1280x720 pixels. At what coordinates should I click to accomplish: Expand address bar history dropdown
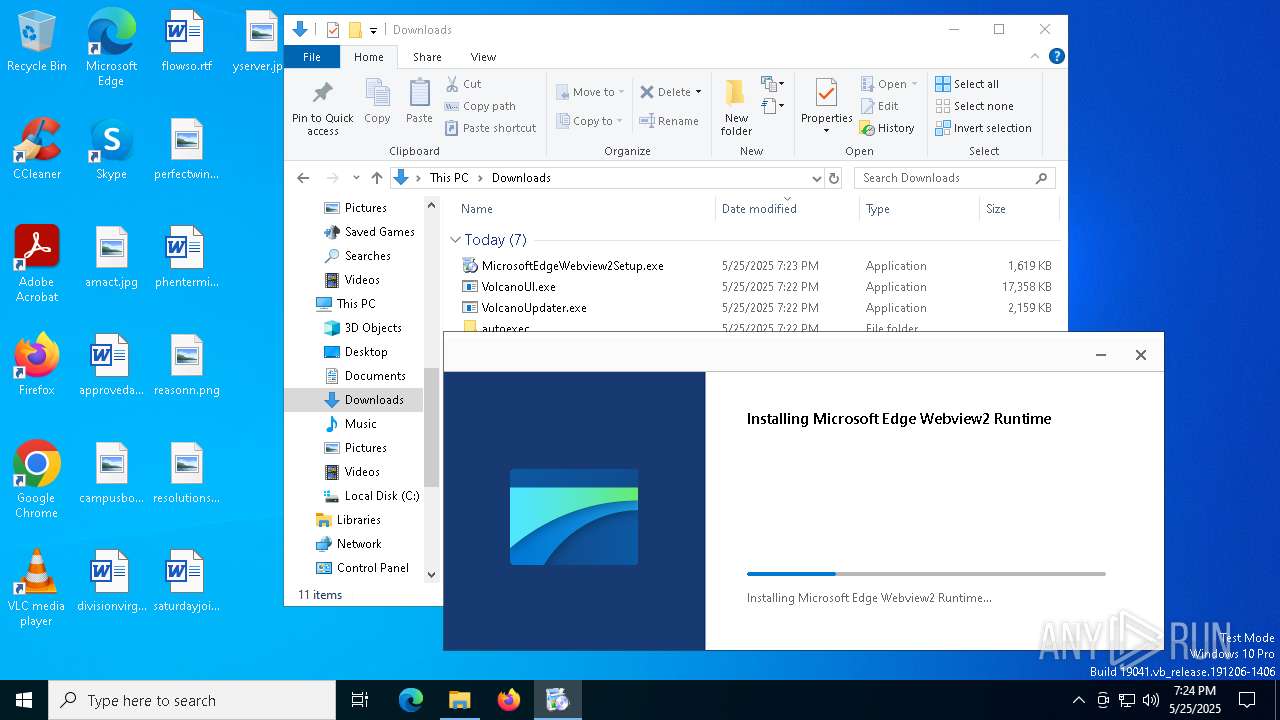pyautogui.click(x=816, y=178)
